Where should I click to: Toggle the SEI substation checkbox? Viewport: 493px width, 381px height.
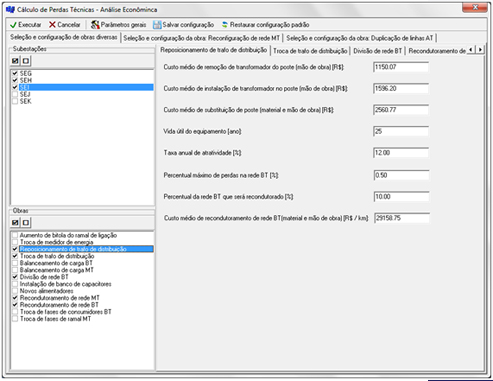click(15, 87)
